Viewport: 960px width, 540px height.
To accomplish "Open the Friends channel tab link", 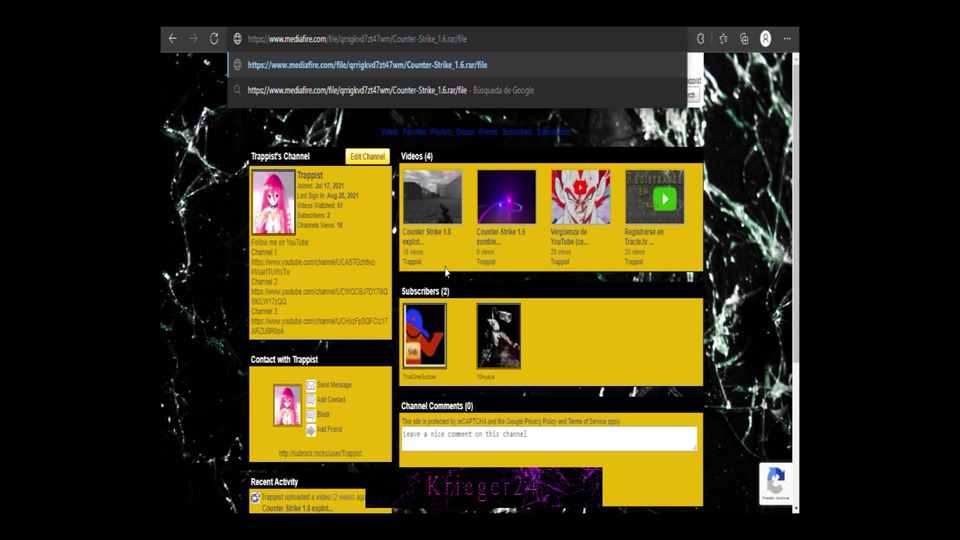I will click(x=488, y=132).
